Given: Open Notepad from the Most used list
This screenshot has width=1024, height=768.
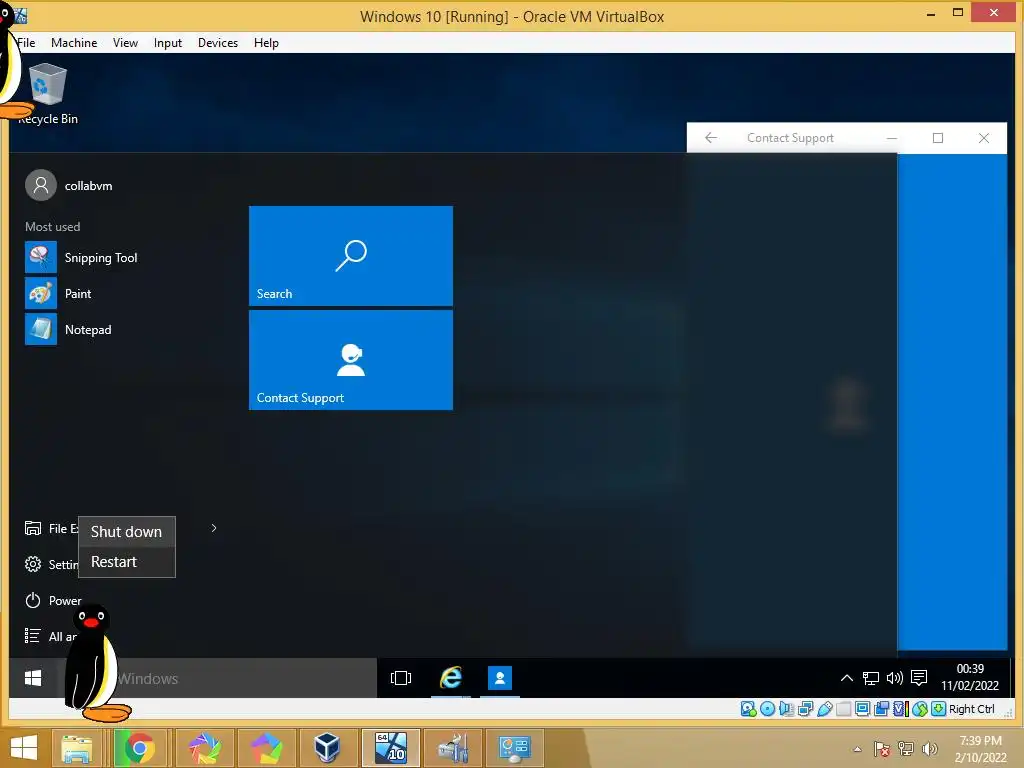Looking at the screenshot, I should point(69,329).
